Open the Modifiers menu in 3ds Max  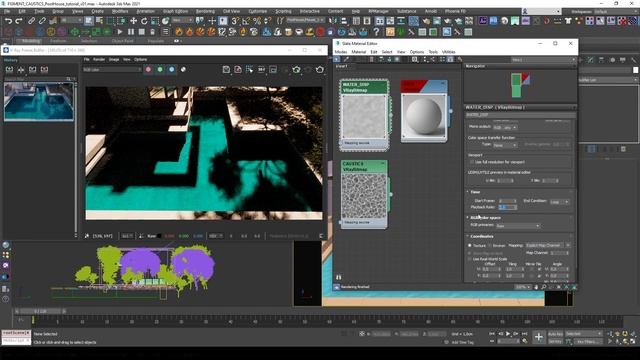click(120, 11)
